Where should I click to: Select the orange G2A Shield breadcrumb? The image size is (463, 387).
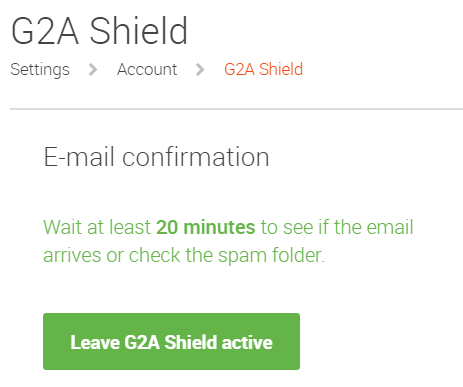click(263, 70)
